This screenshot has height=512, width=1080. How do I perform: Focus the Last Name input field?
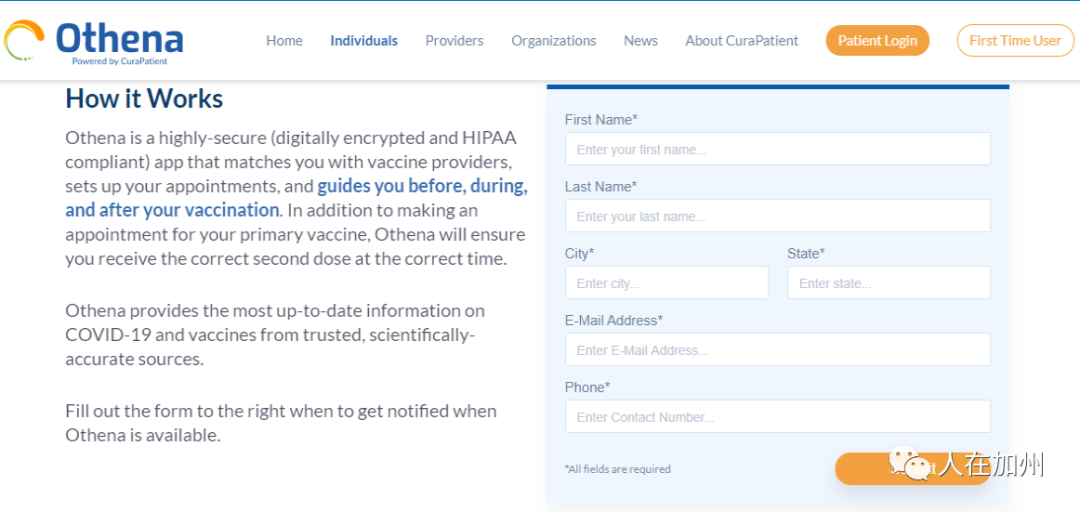pyautogui.click(x=778, y=216)
